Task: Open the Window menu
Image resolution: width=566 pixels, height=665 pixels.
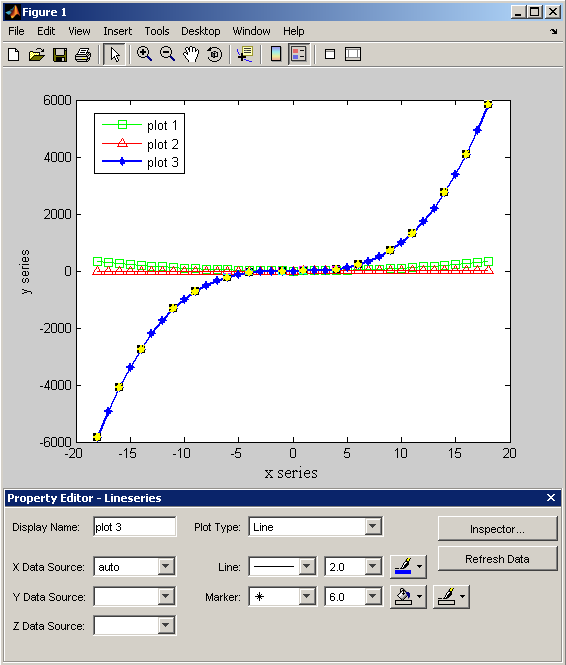Action: tap(251, 31)
